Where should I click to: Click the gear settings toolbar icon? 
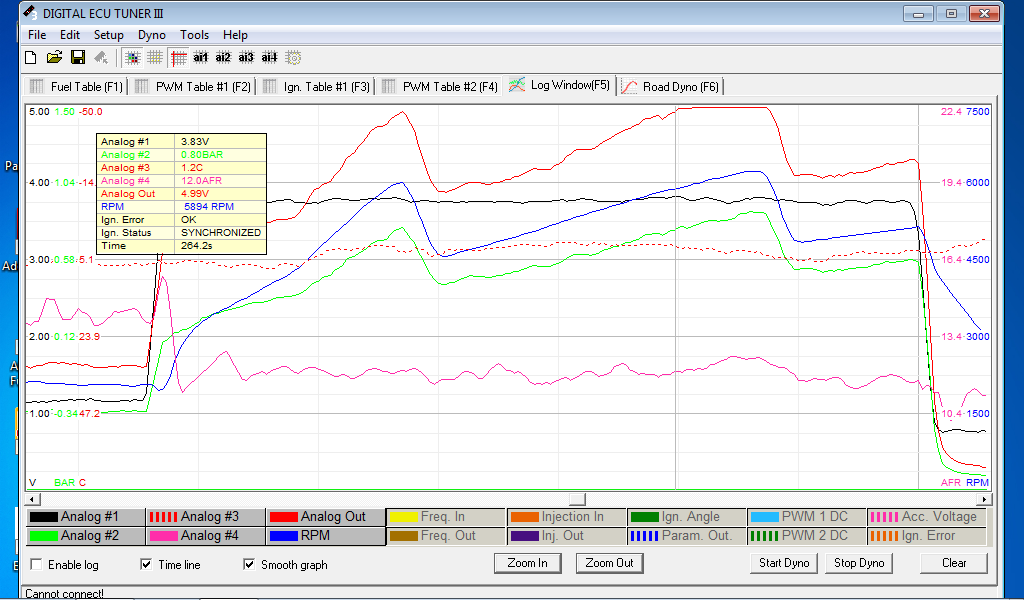click(x=293, y=58)
